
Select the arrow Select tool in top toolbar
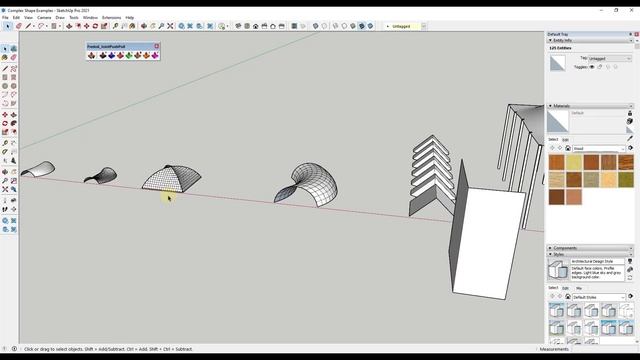(x=7, y=26)
